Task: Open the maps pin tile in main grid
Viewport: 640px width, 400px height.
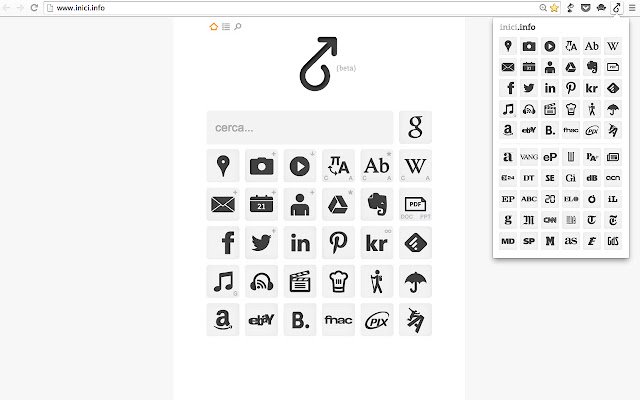Action: pyautogui.click(x=223, y=166)
